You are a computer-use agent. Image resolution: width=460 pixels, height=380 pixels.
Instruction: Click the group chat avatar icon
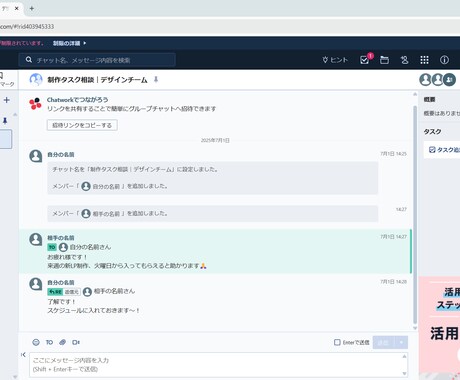point(36,80)
